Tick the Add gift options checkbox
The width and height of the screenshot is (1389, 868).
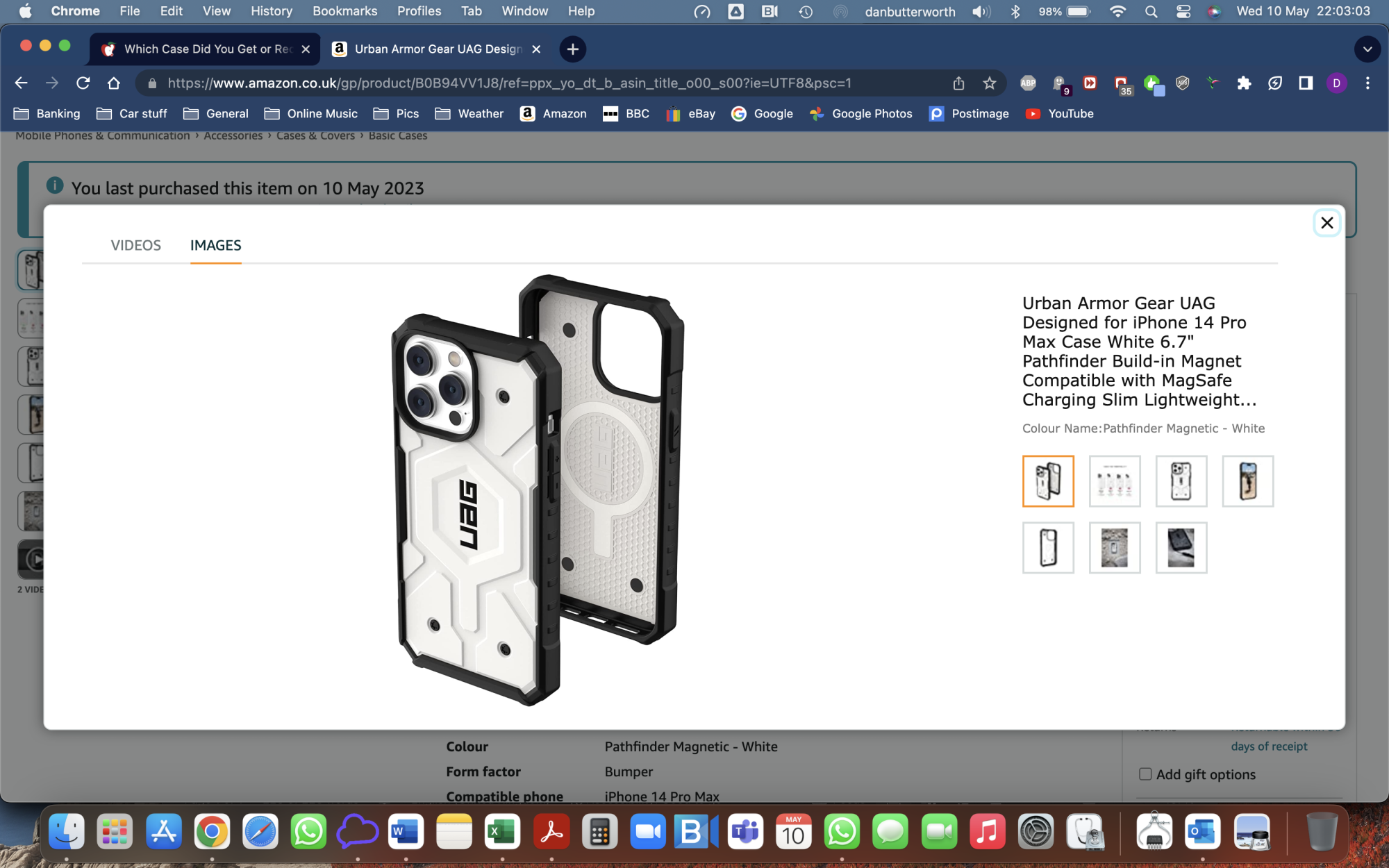(x=1145, y=774)
